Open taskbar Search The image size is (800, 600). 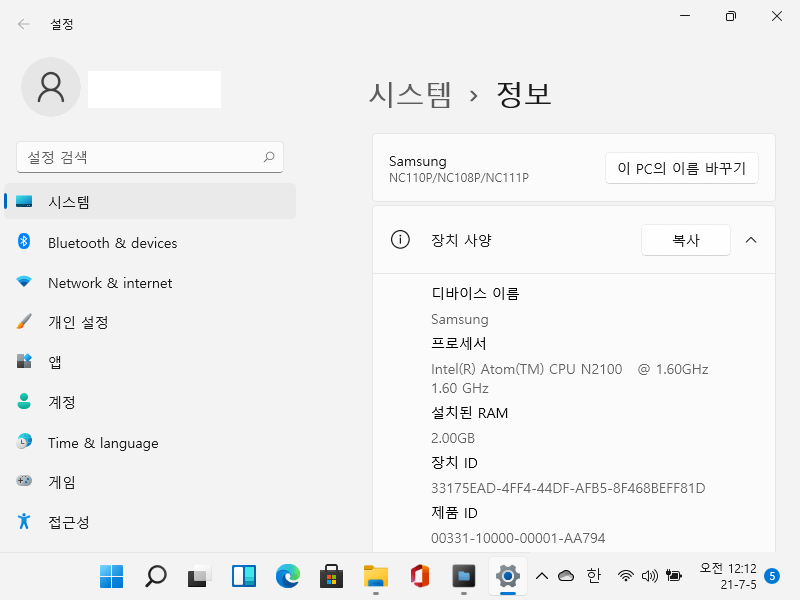[x=156, y=576]
